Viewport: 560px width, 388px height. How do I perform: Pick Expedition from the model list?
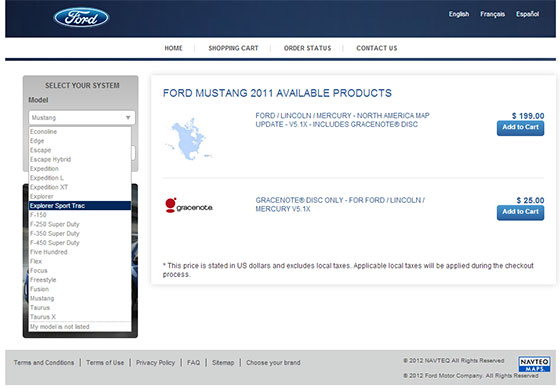(80, 169)
